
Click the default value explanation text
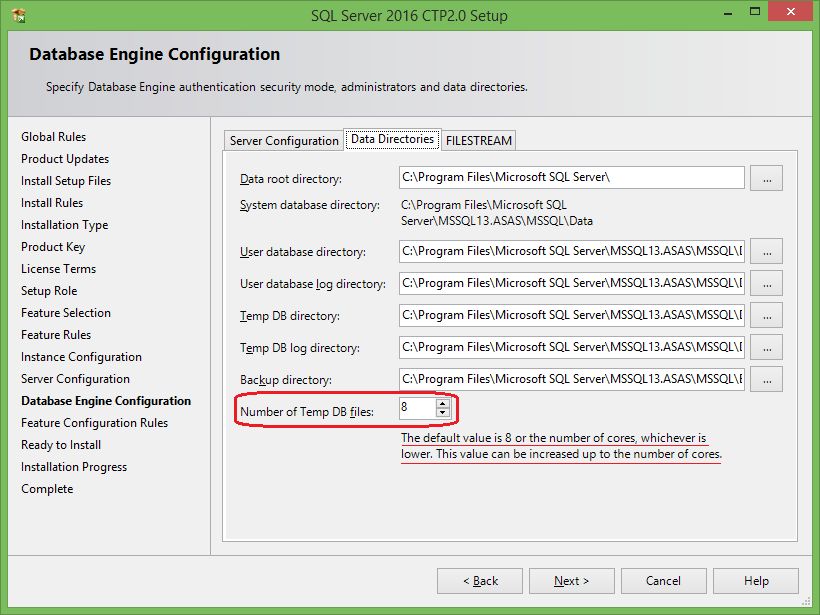coord(561,446)
